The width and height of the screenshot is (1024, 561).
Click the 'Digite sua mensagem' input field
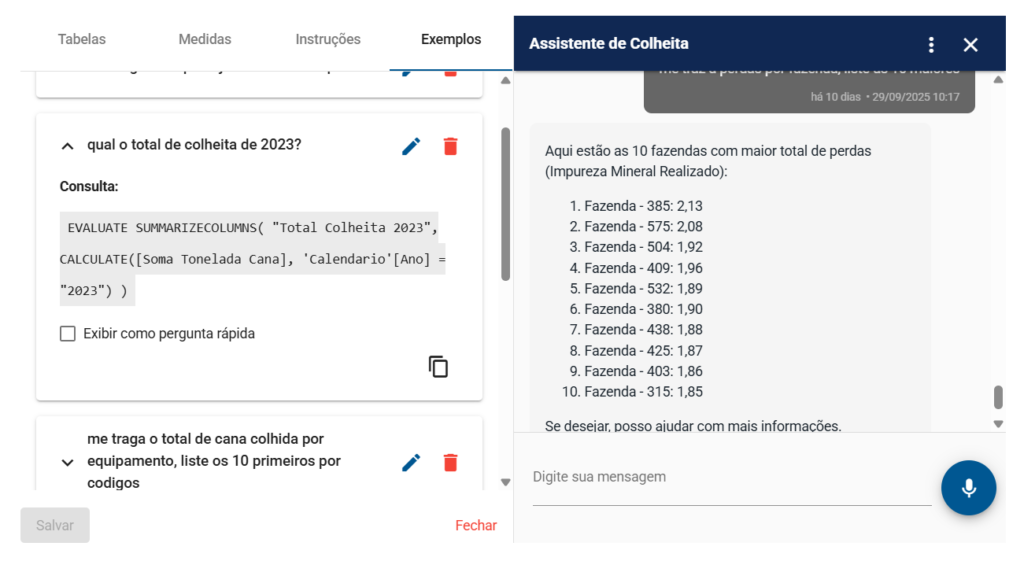[731, 478]
